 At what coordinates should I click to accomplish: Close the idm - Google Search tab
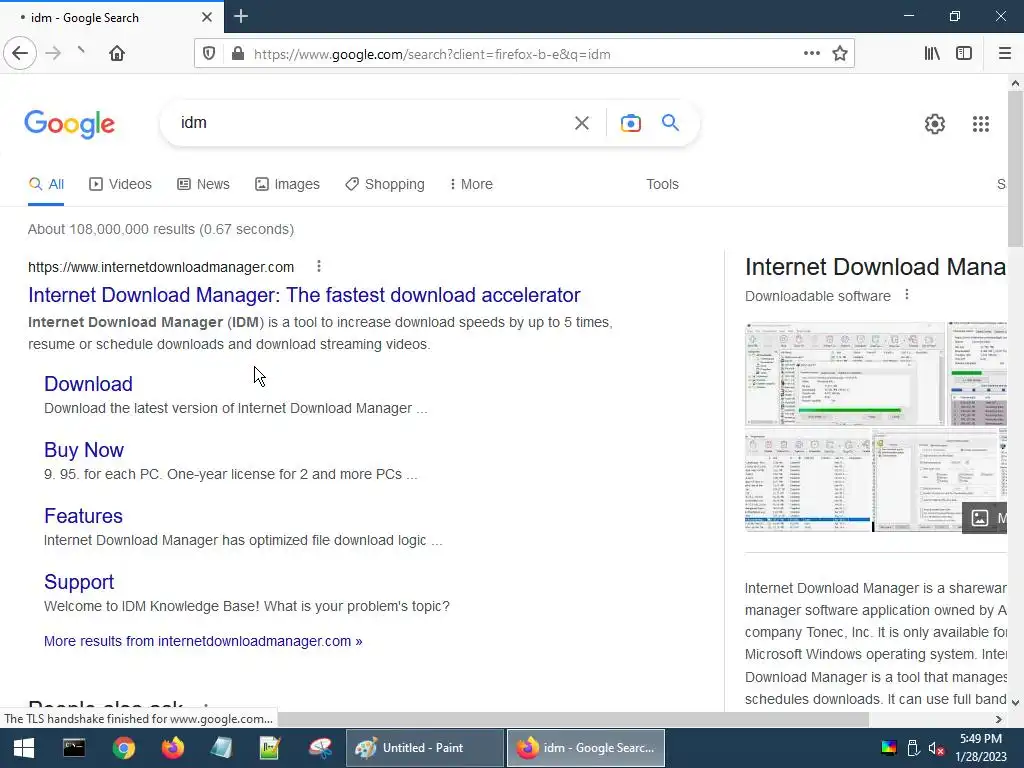[x=207, y=17]
